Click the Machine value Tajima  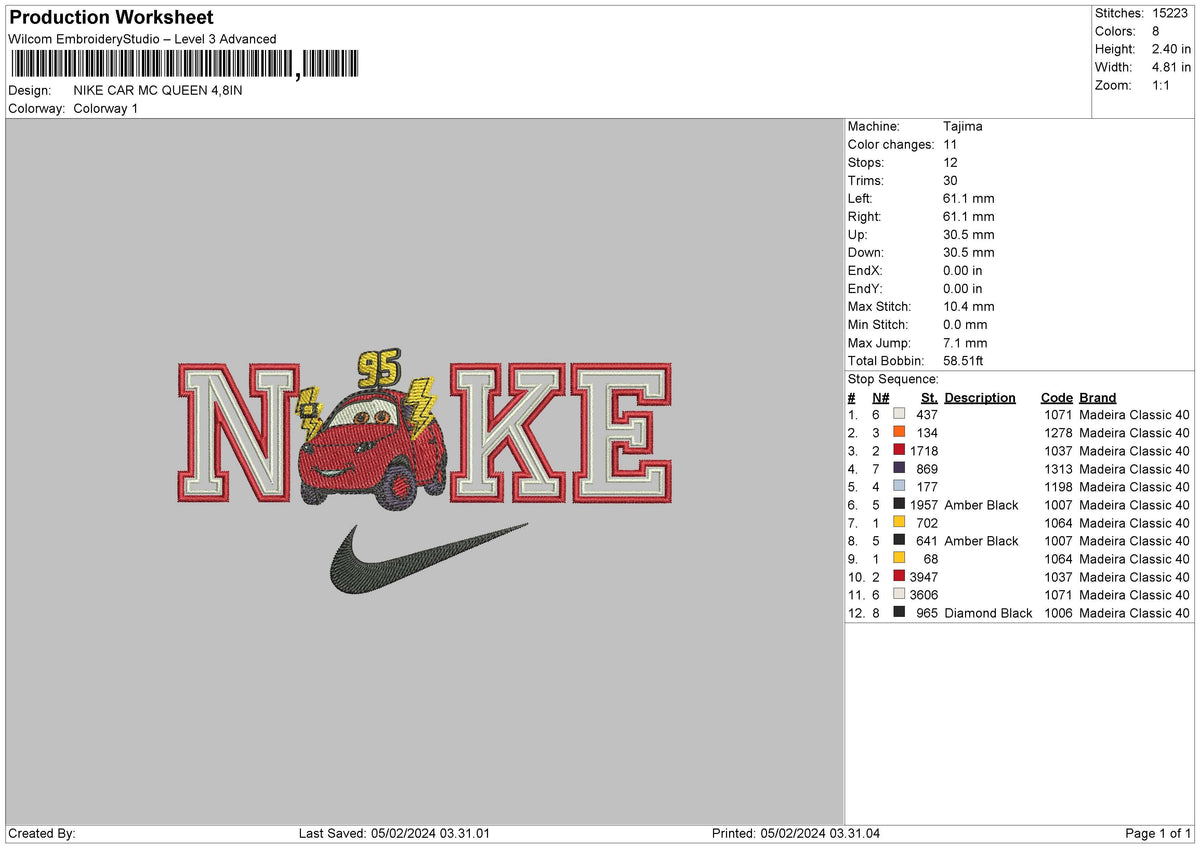coord(963,126)
